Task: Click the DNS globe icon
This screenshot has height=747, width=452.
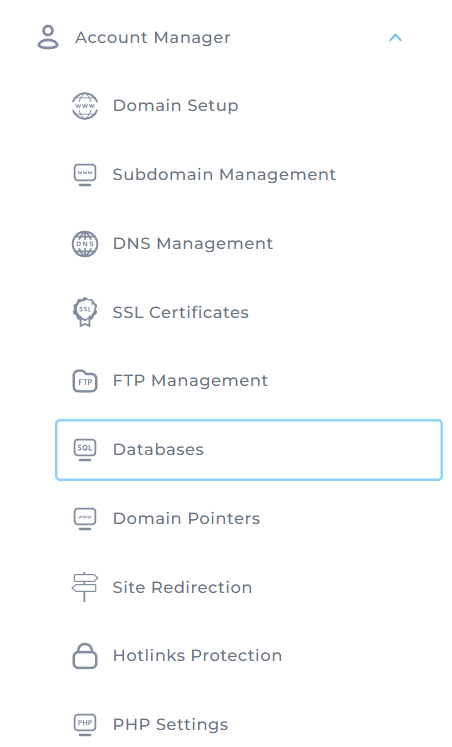Action: click(85, 244)
